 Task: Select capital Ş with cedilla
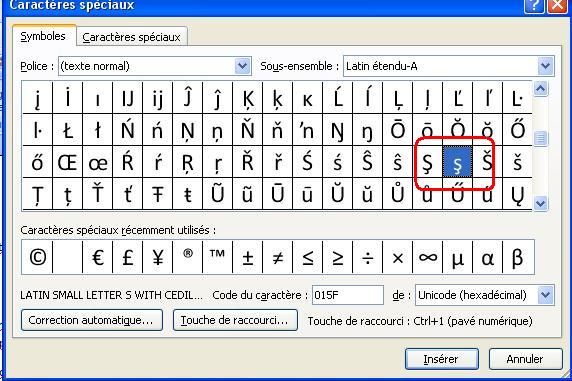[428, 162]
